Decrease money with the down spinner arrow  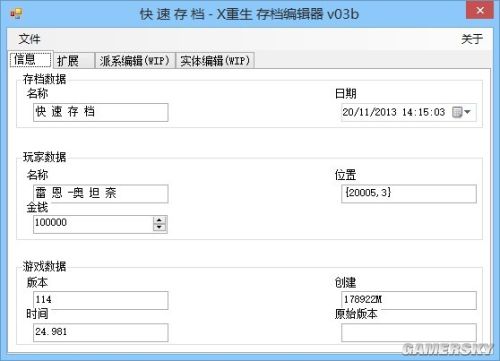click(x=159, y=227)
